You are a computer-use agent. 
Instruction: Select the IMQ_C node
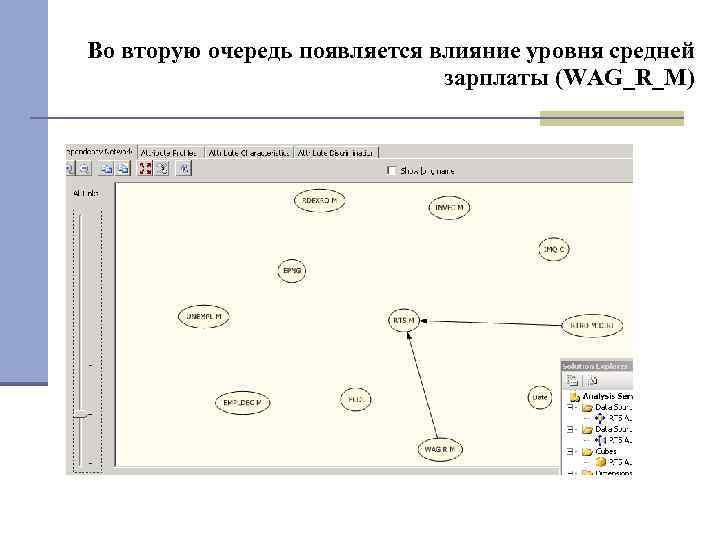point(553,249)
